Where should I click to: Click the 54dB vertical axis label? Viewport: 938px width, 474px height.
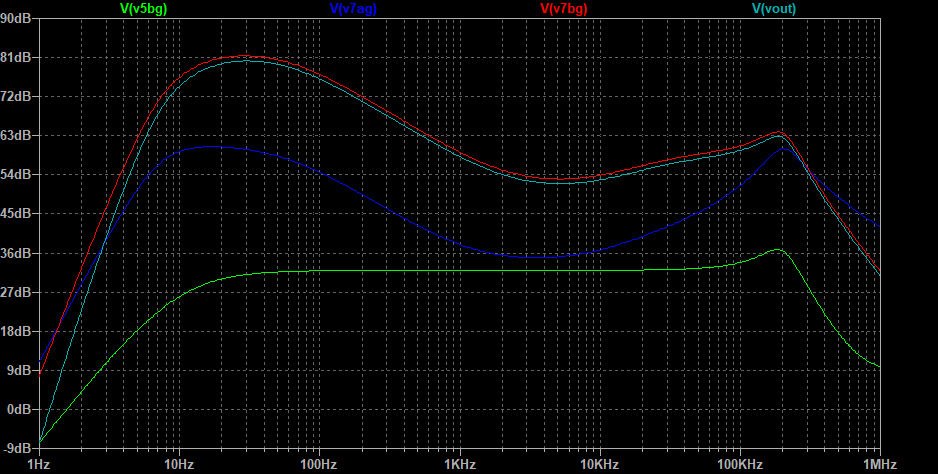click(16, 175)
